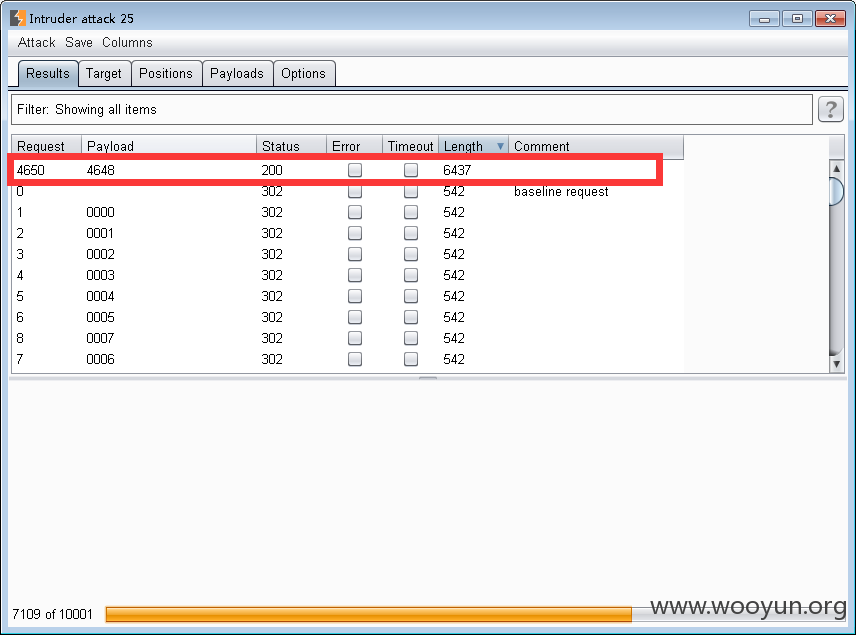The width and height of the screenshot is (856, 635).
Task: Click the Length column sort arrow
Action: point(500,146)
